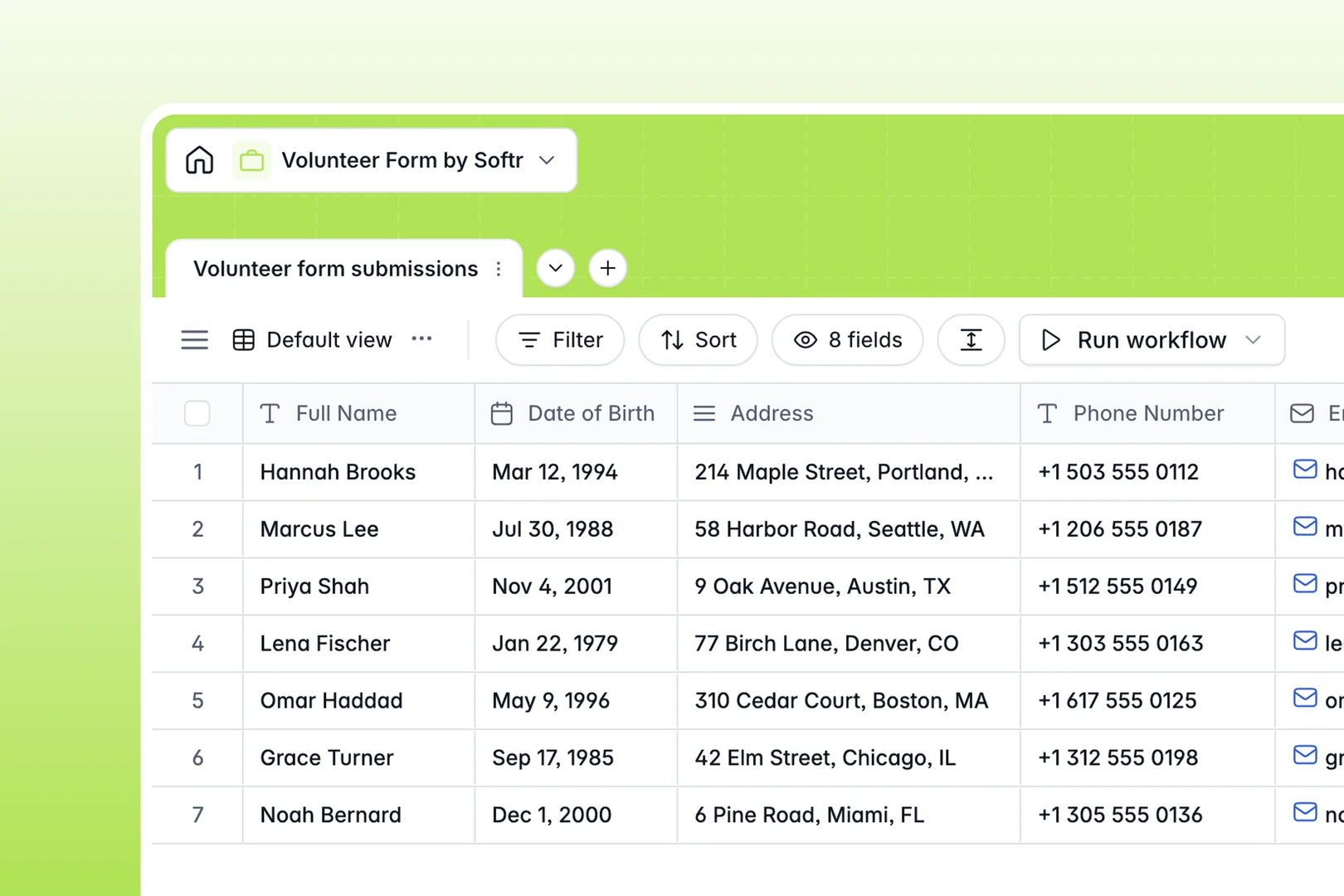Click the email icon in Noah Bernard row
The image size is (1344, 896).
click(1304, 812)
